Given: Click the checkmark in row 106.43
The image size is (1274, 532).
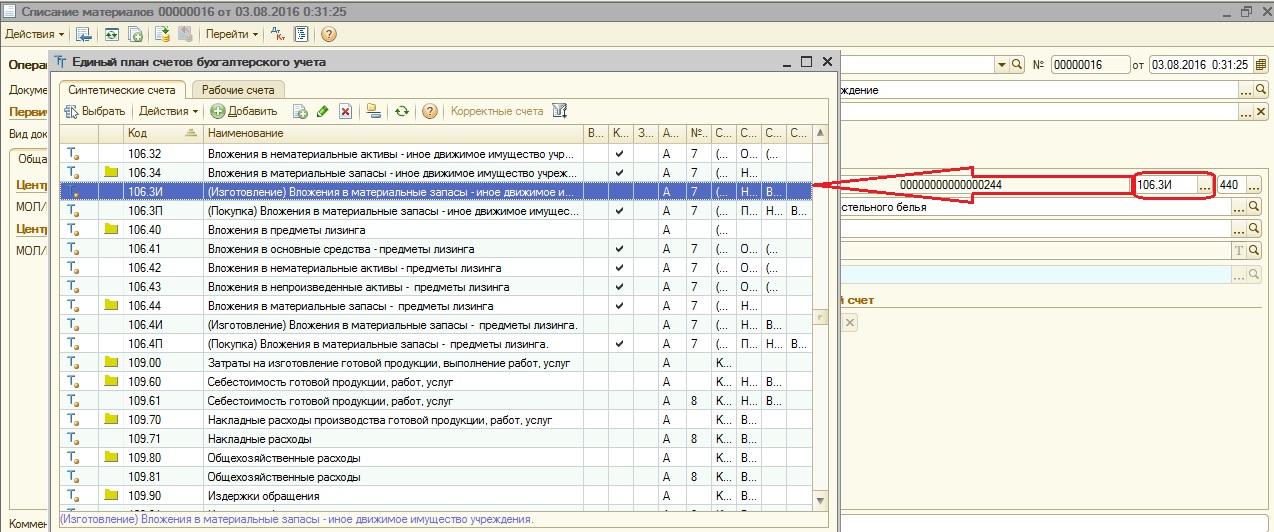Looking at the screenshot, I should click(x=620, y=287).
